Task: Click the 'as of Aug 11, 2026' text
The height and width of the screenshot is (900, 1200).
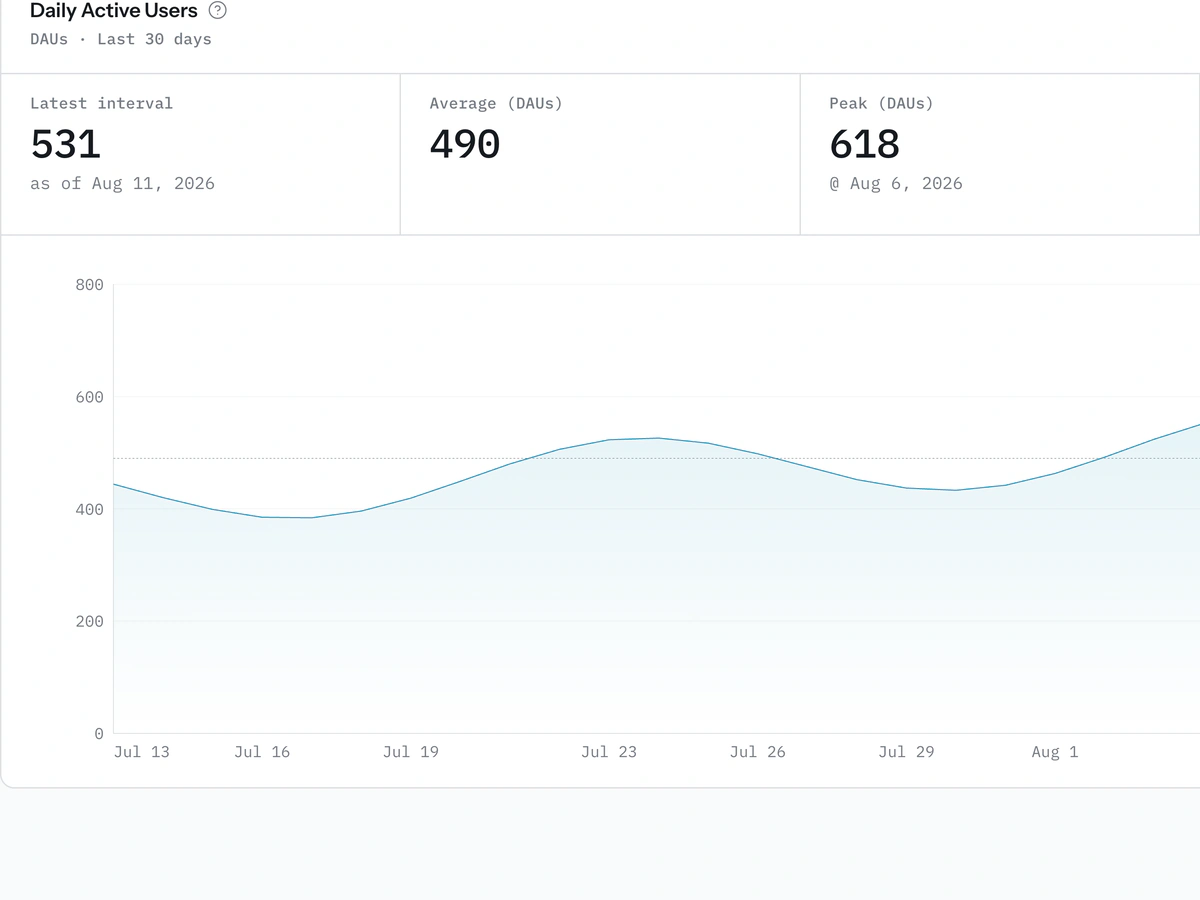Action: click(122, 184)
